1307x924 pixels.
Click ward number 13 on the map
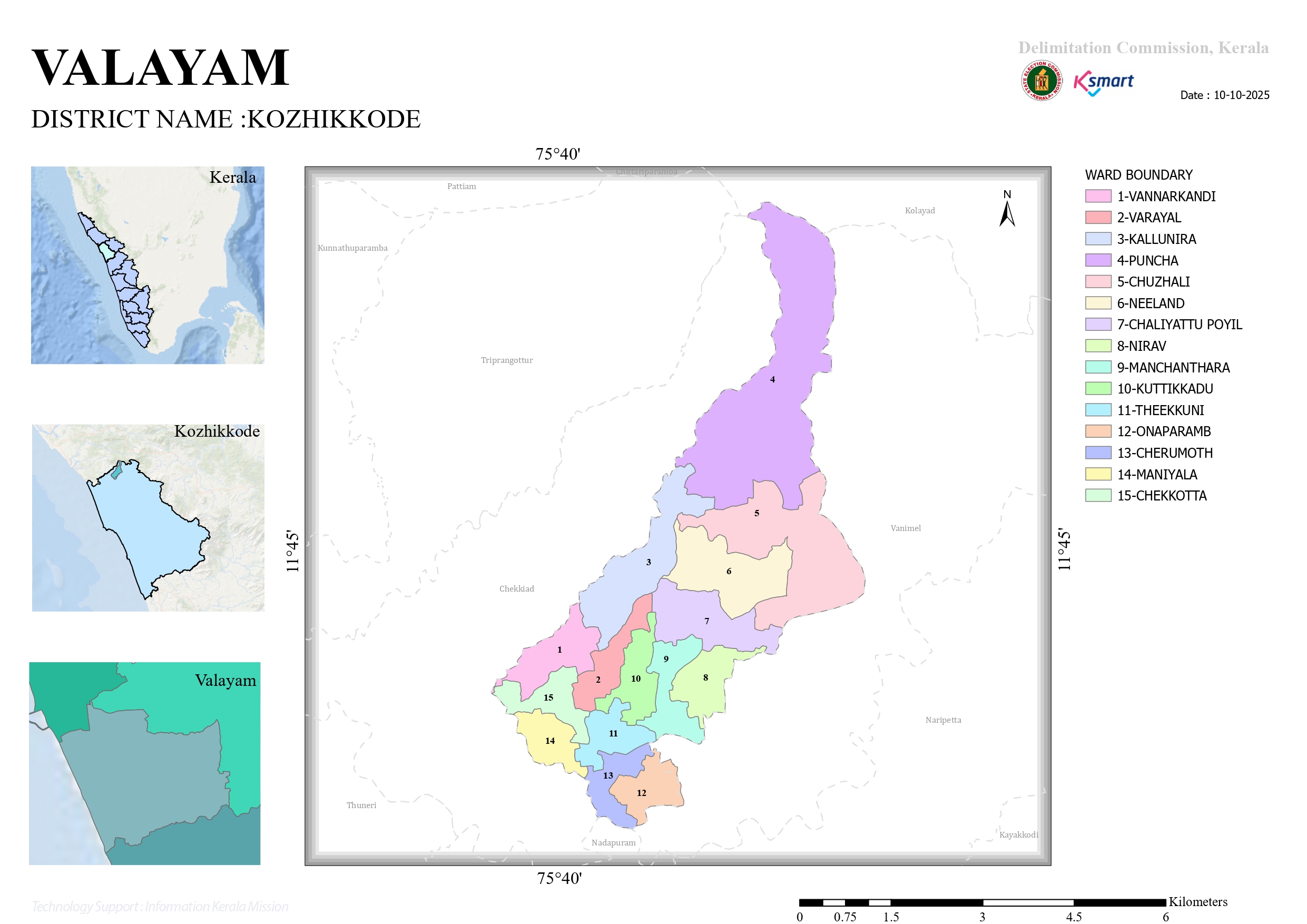pos(608,776)
